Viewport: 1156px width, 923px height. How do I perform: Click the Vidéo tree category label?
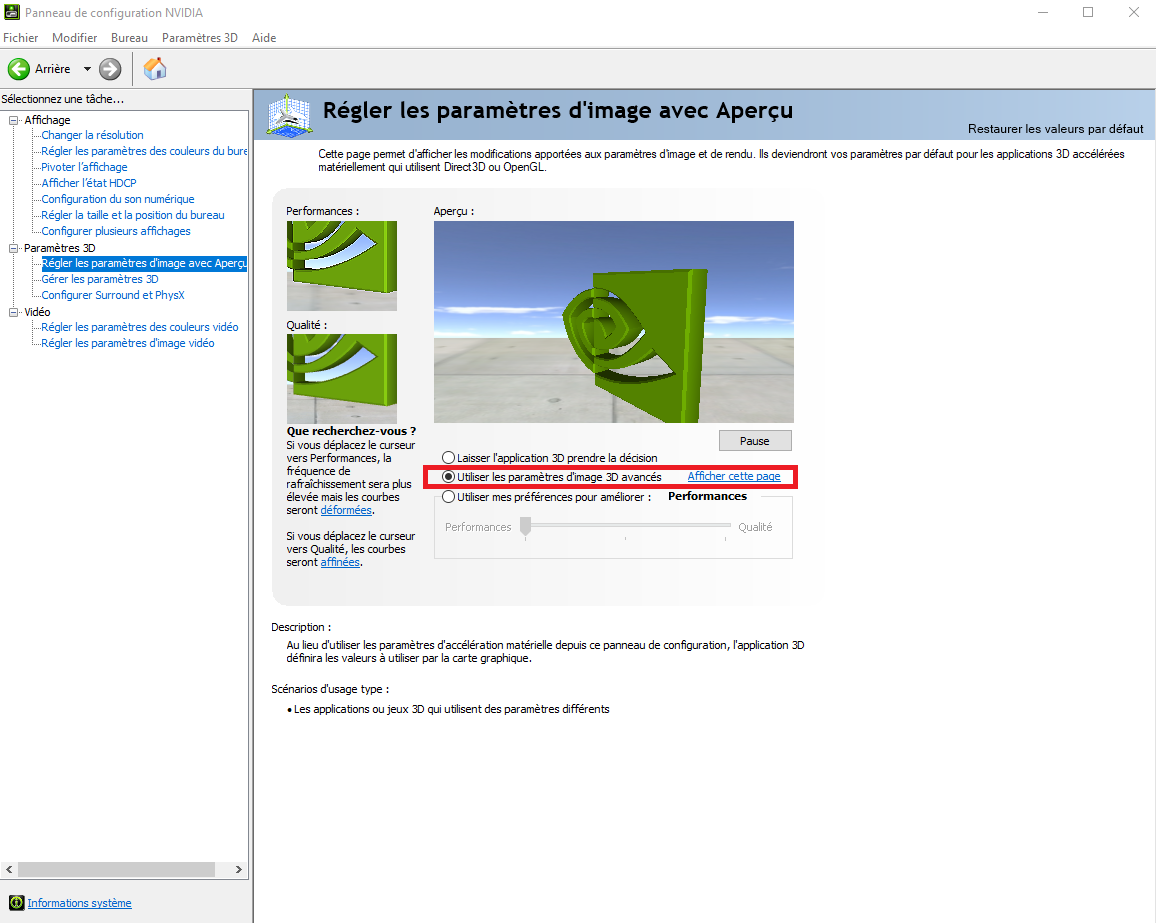coord(37,313)
